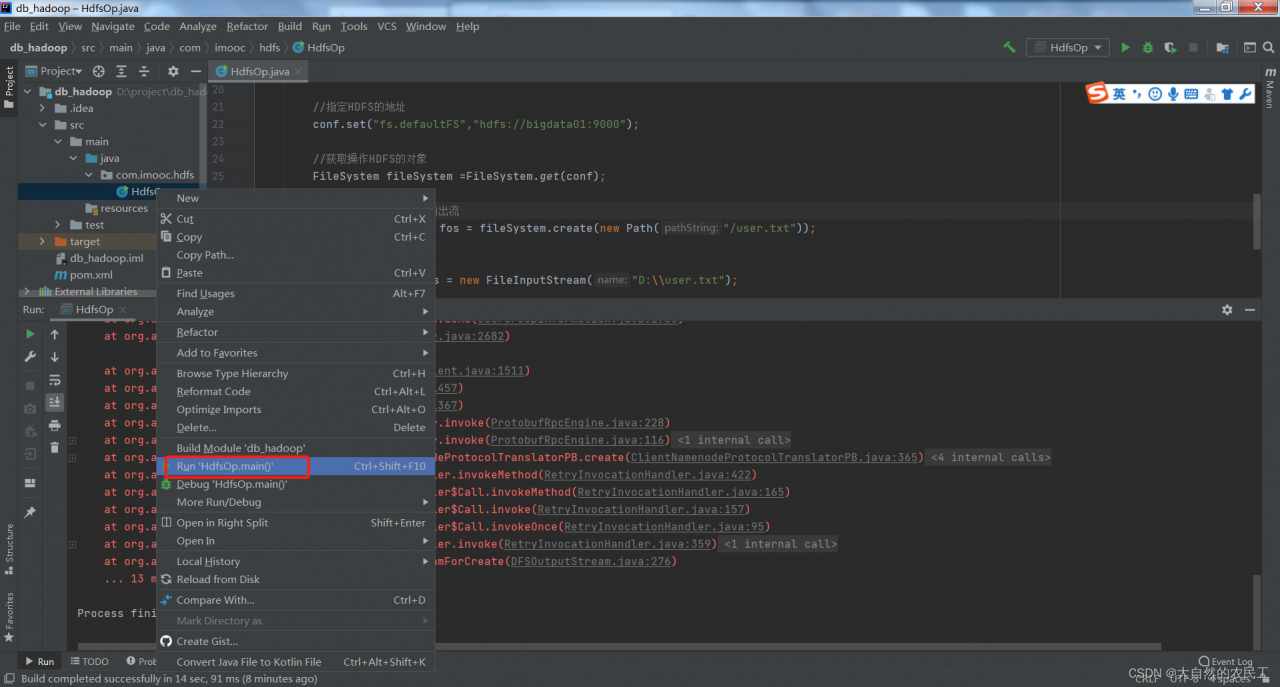Open Project Structure from the top toolbar
The height and width of the screenshot is (687, 1280).
[x=1222, y=47]
